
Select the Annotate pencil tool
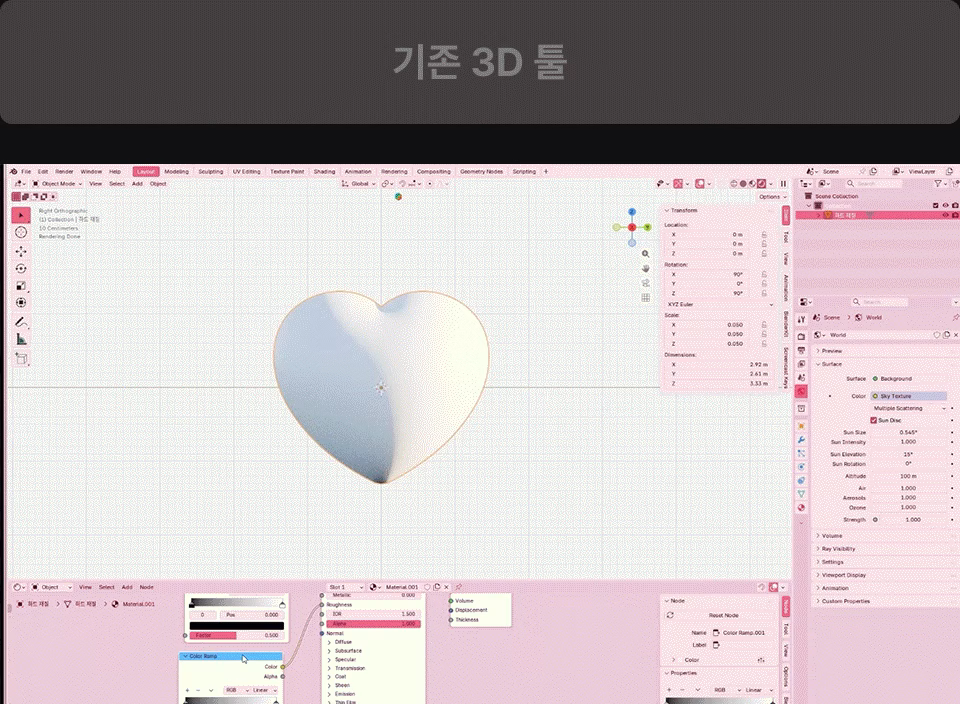[x=21, y=322]
